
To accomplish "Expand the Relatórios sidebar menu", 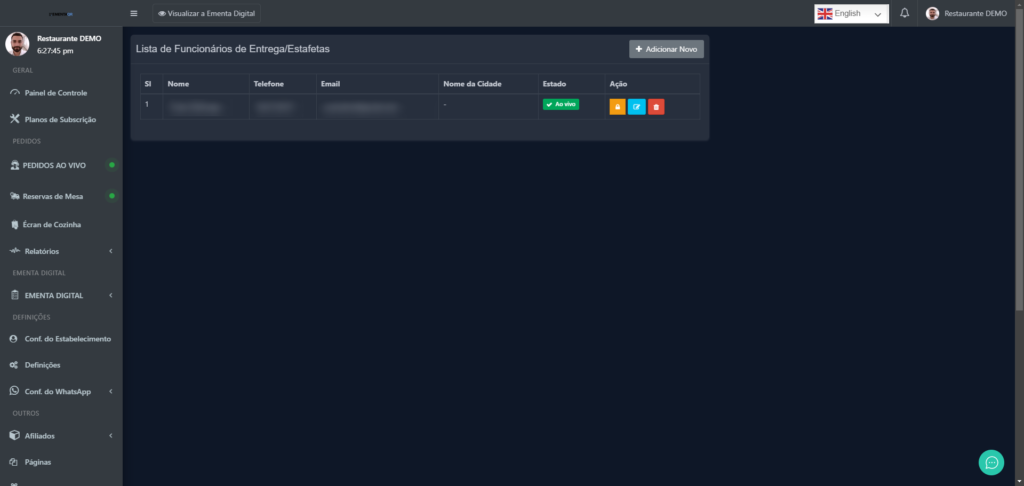I will (x=60, y=251).
